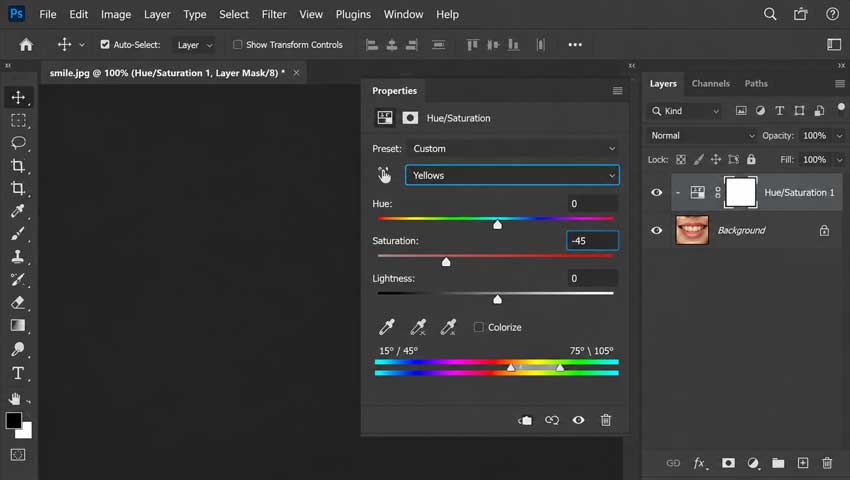Open the Normal blend mode dropdown
The image size is (850, 480).
(x=703, y=136)
